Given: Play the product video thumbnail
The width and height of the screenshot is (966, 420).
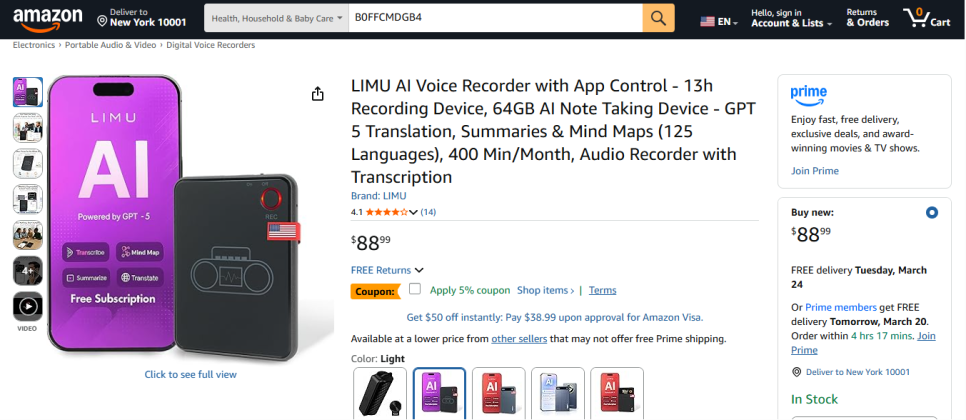Looking at the screenshot, I should point(27,307).
